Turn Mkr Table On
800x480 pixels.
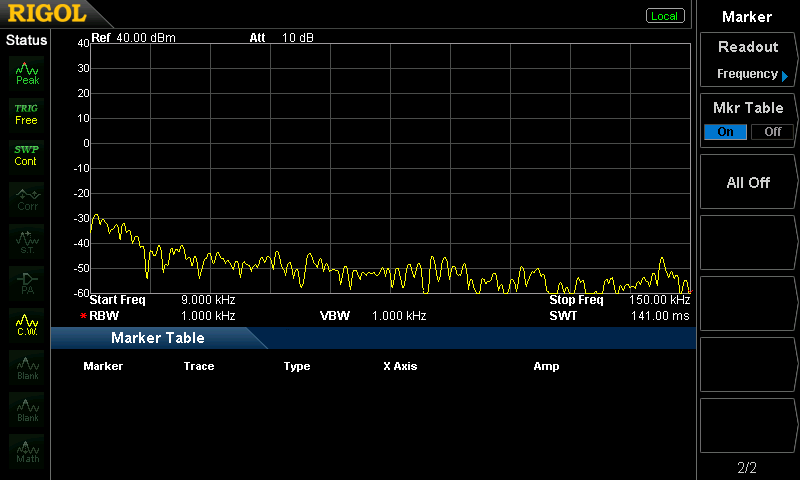click(725, 132)
